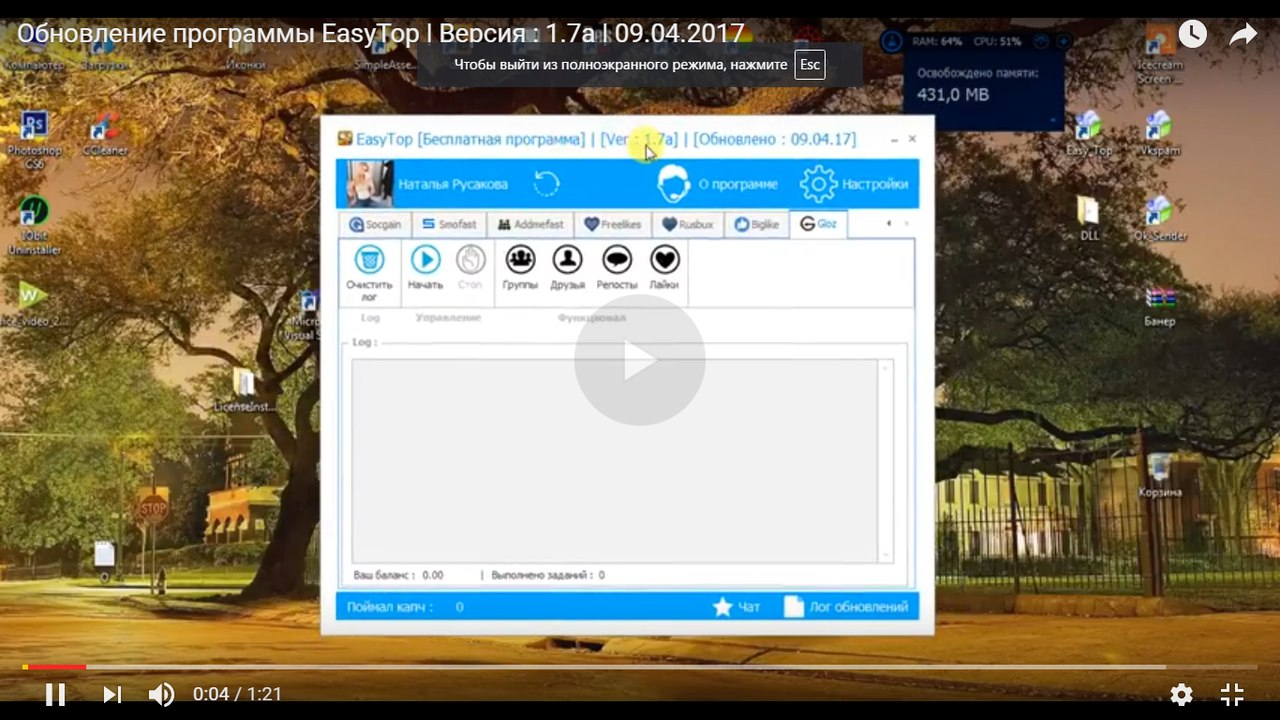Select the Друзья icon
Screen dimensions: 1280x720
567,260
